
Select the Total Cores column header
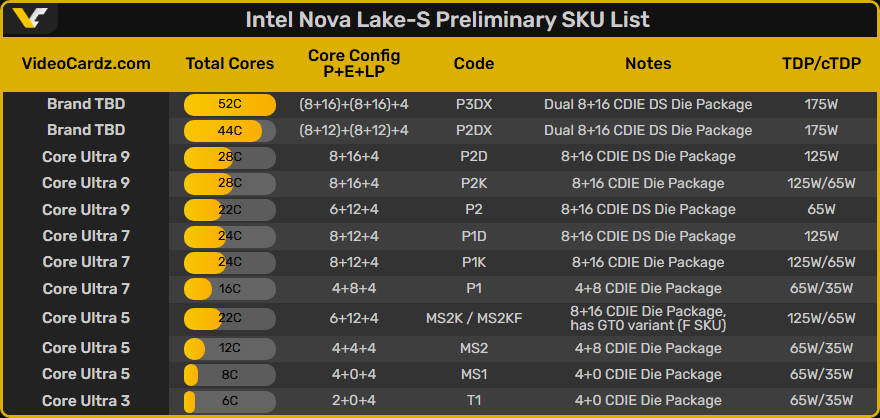point(230,64)
